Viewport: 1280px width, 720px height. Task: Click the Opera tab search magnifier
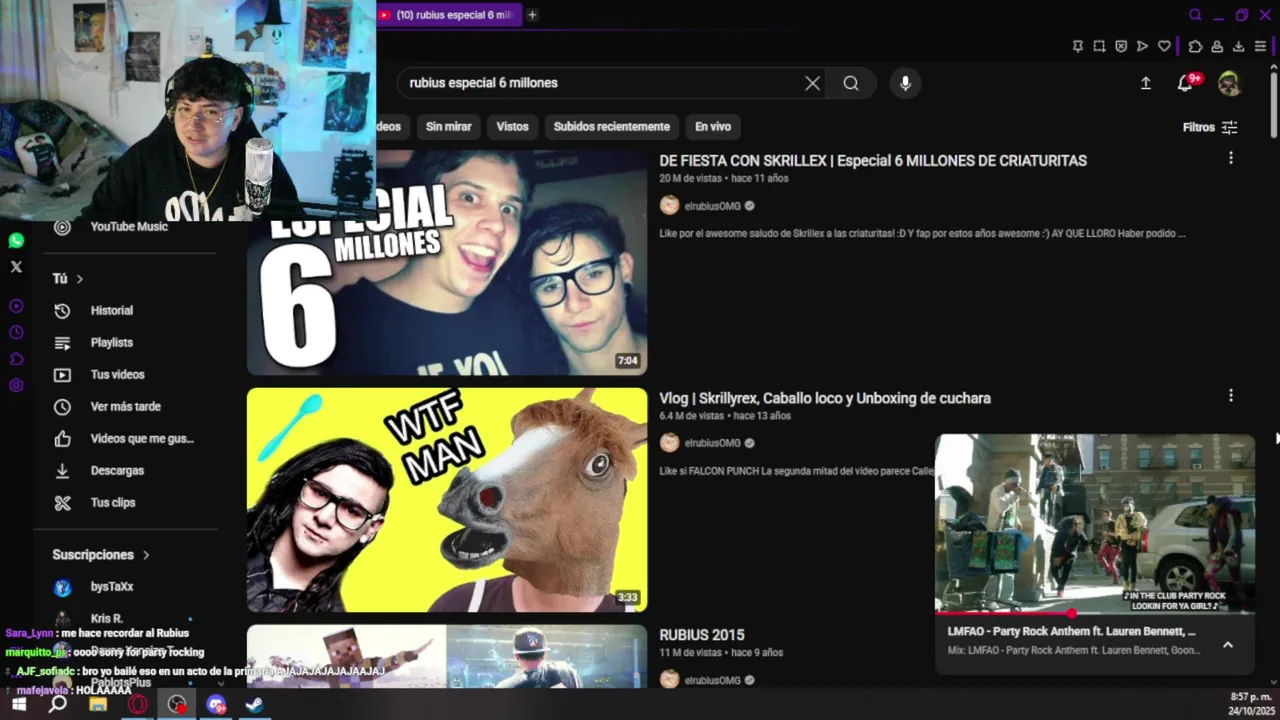click(x=1195, y=15)
